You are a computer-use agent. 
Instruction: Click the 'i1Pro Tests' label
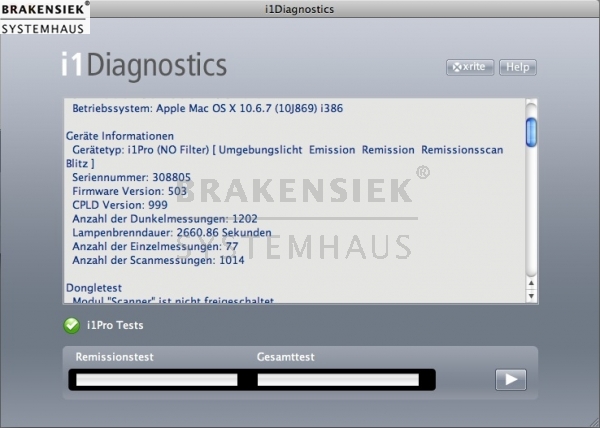pyautogui.click(x=115, y=325)
